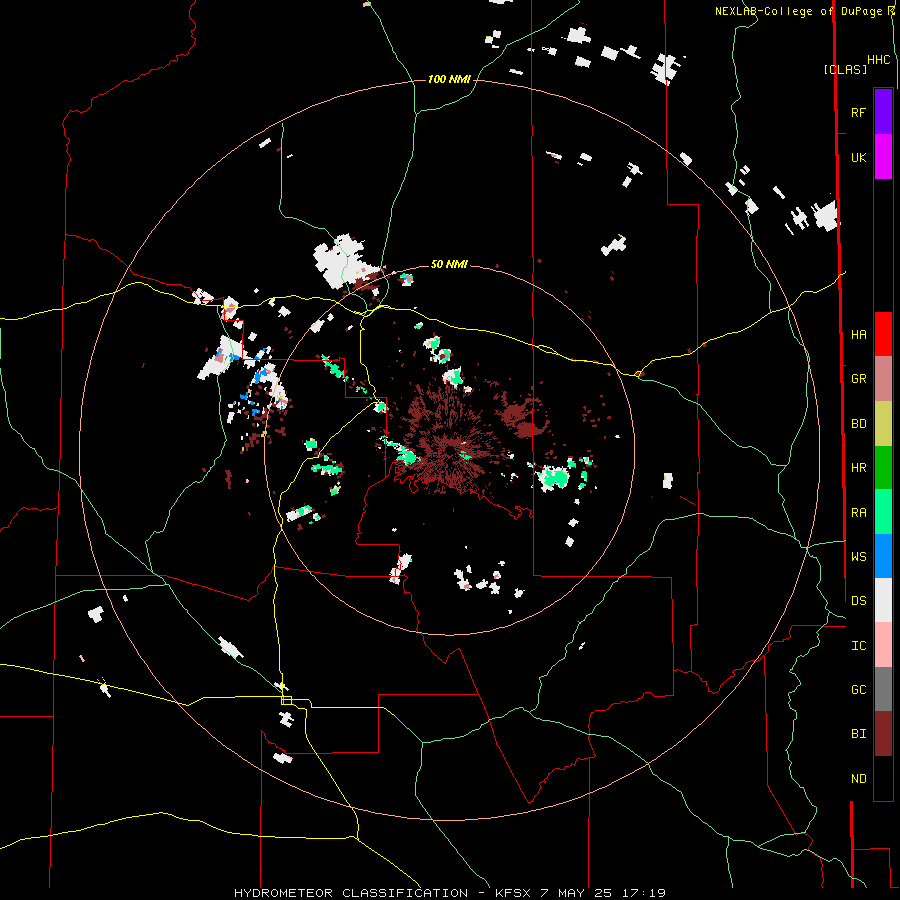Select the BD yellow legend swatch
The height and width of the screenshot is (900, 900).
[x=883, y=423]
